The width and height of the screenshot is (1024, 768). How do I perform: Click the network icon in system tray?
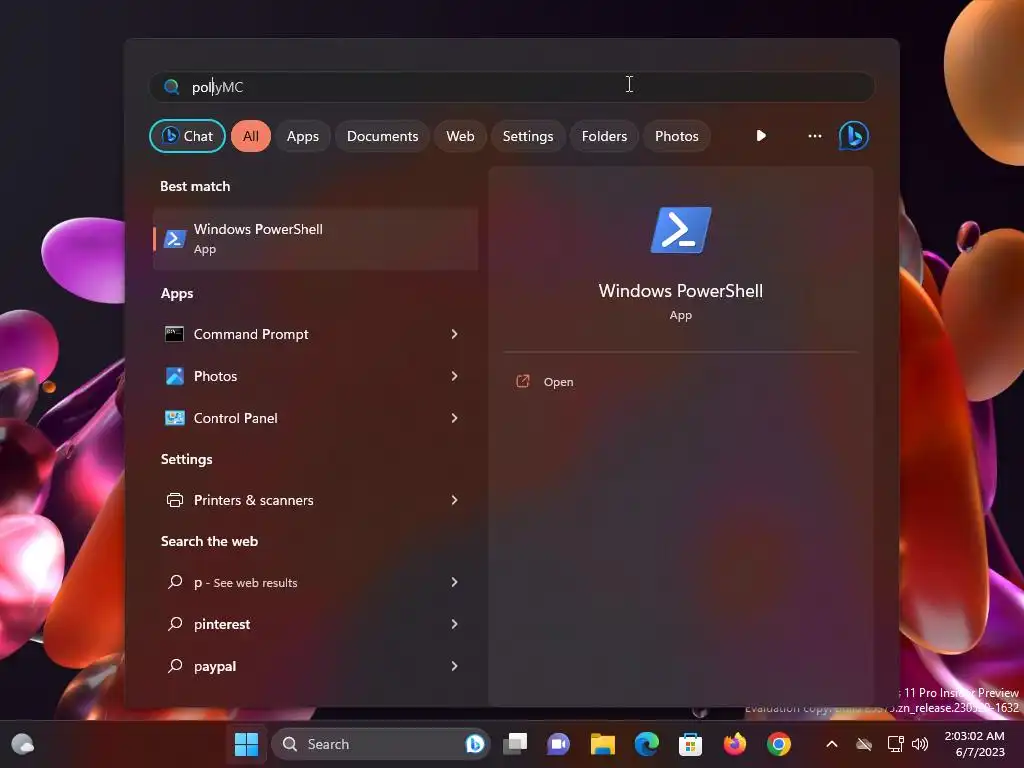pyautogui.click(x=895, y=744)
